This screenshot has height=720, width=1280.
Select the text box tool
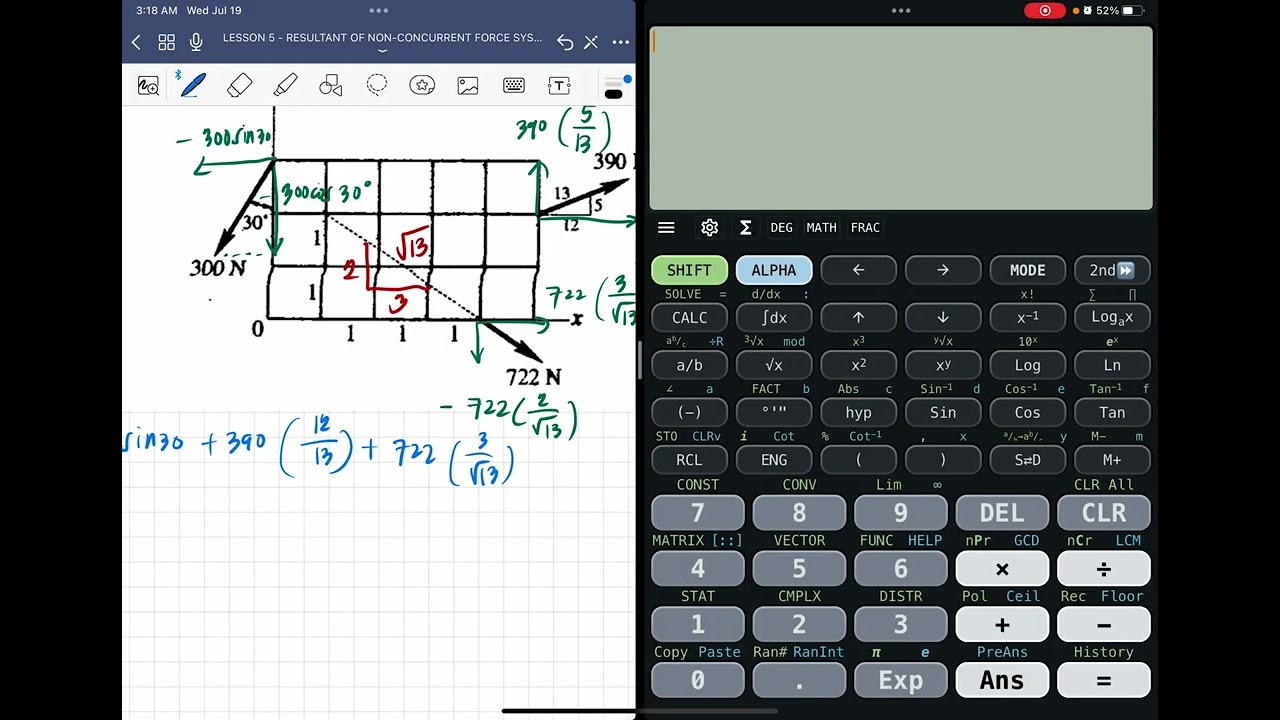click(x=559, y=86)
